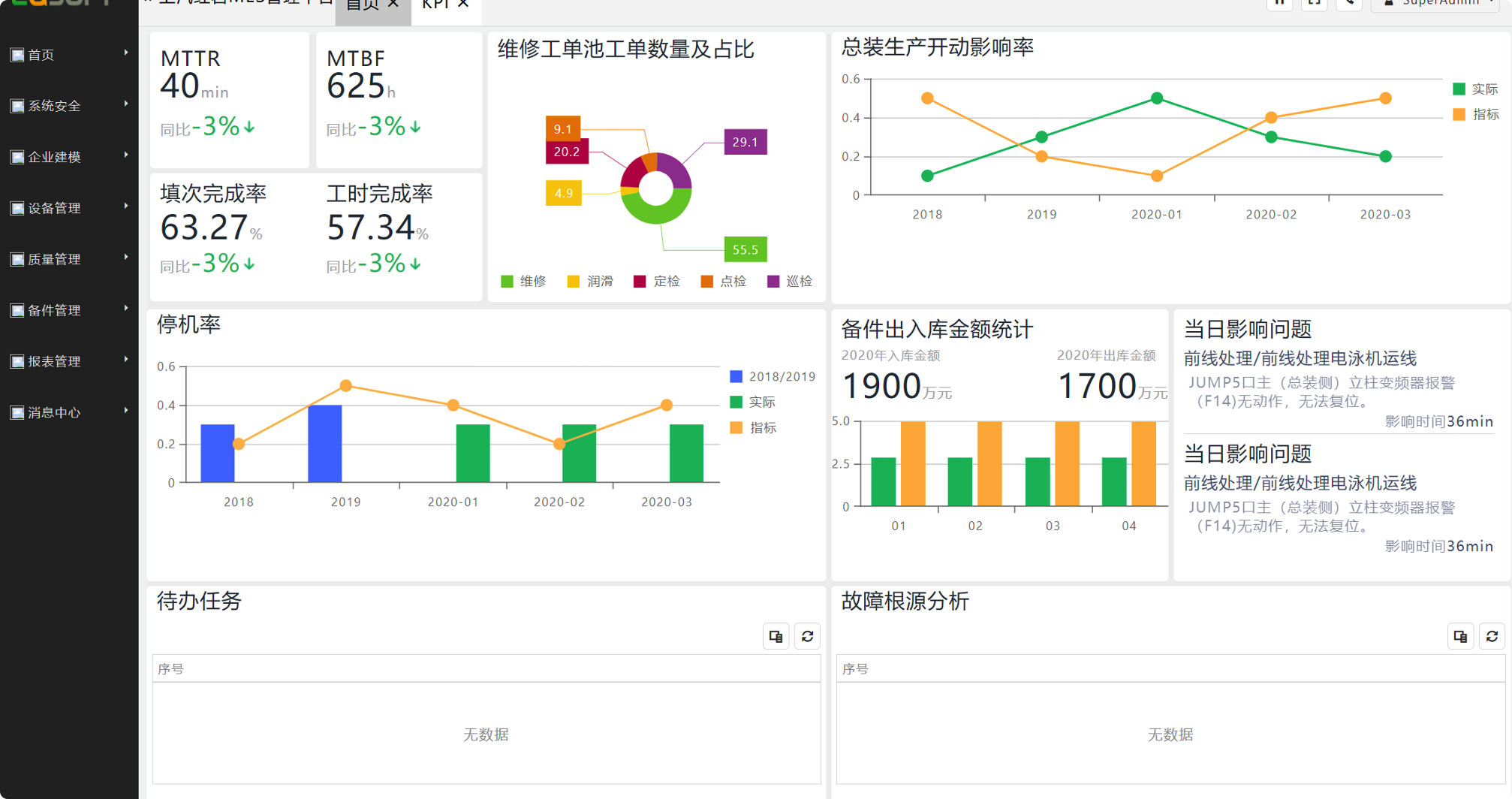Open the SuperAdmin user dropdown

[1438, 4]
